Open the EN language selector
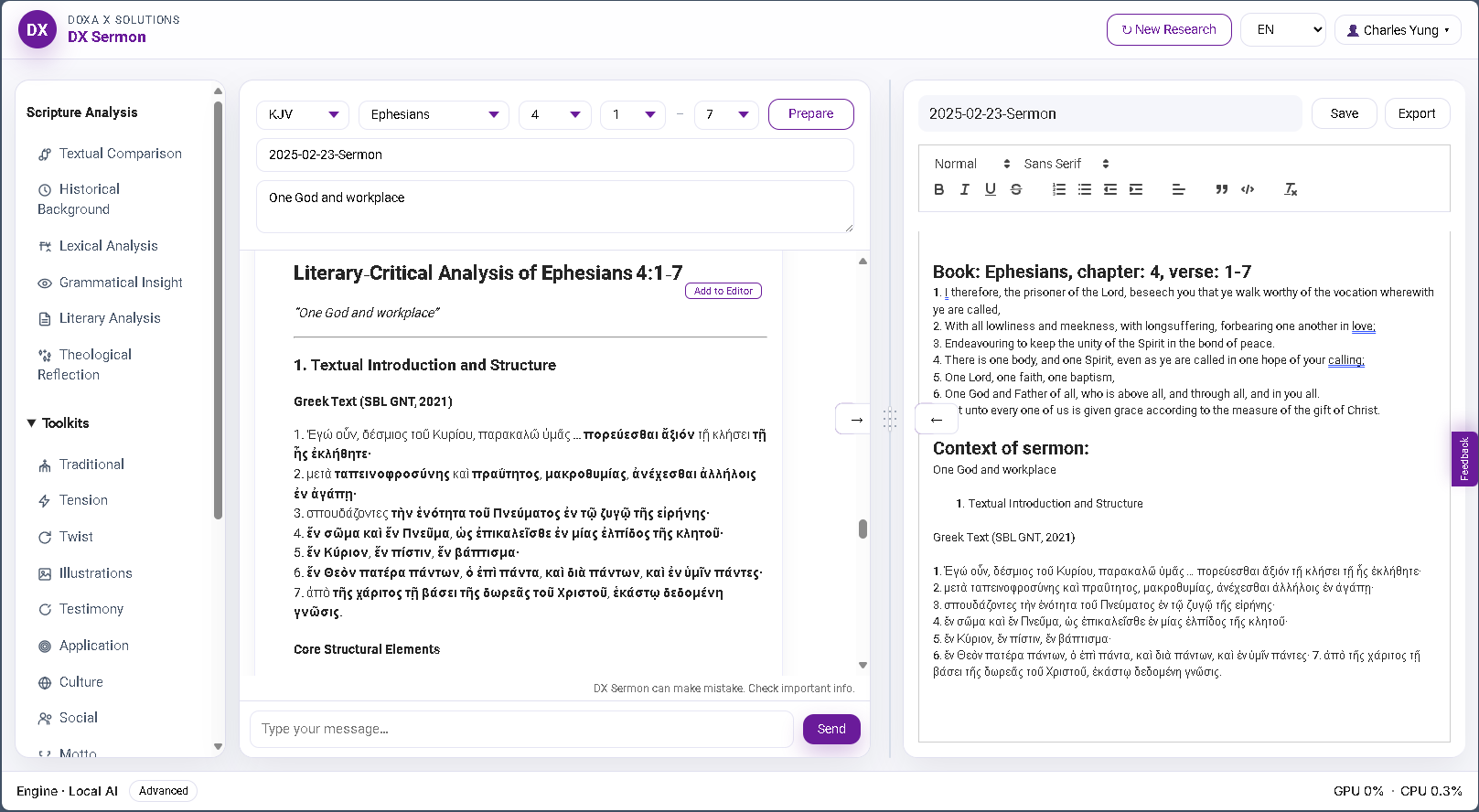Image resolution: width=1479 pixels, height=812 pixels. coord(1283,29)
